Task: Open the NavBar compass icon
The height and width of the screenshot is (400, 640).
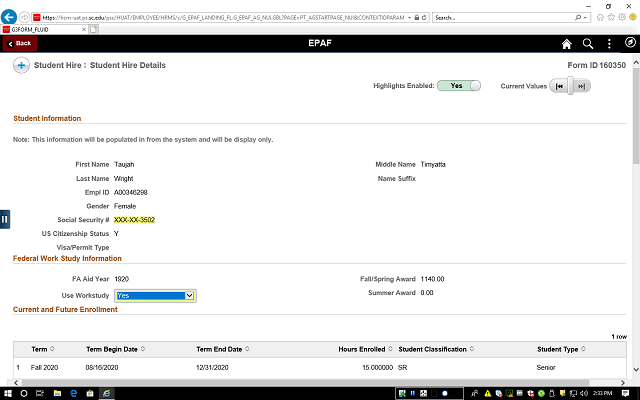Action: coord(630,42)
